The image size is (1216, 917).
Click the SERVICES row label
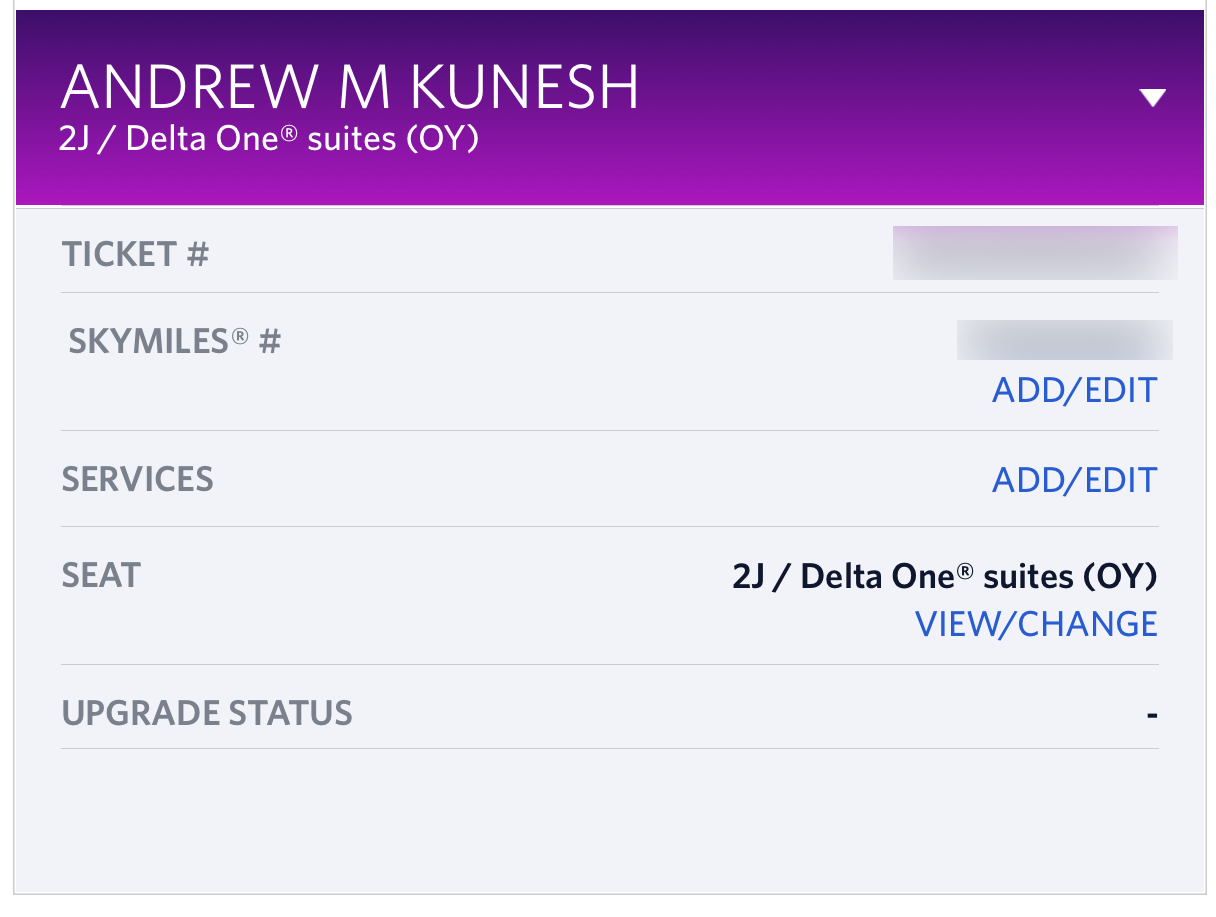click(x=137, y=479)
